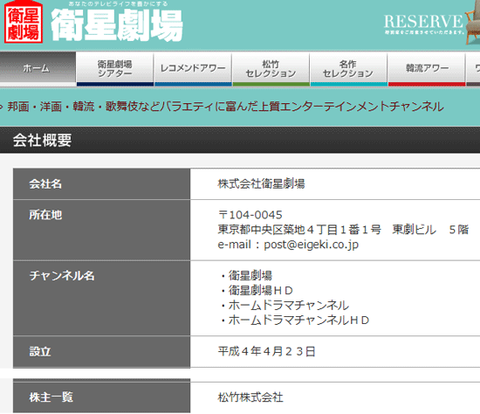Click the ・衛星劇場HD channel entry
This screenshot has height=414, width=480.
point(256,291)
